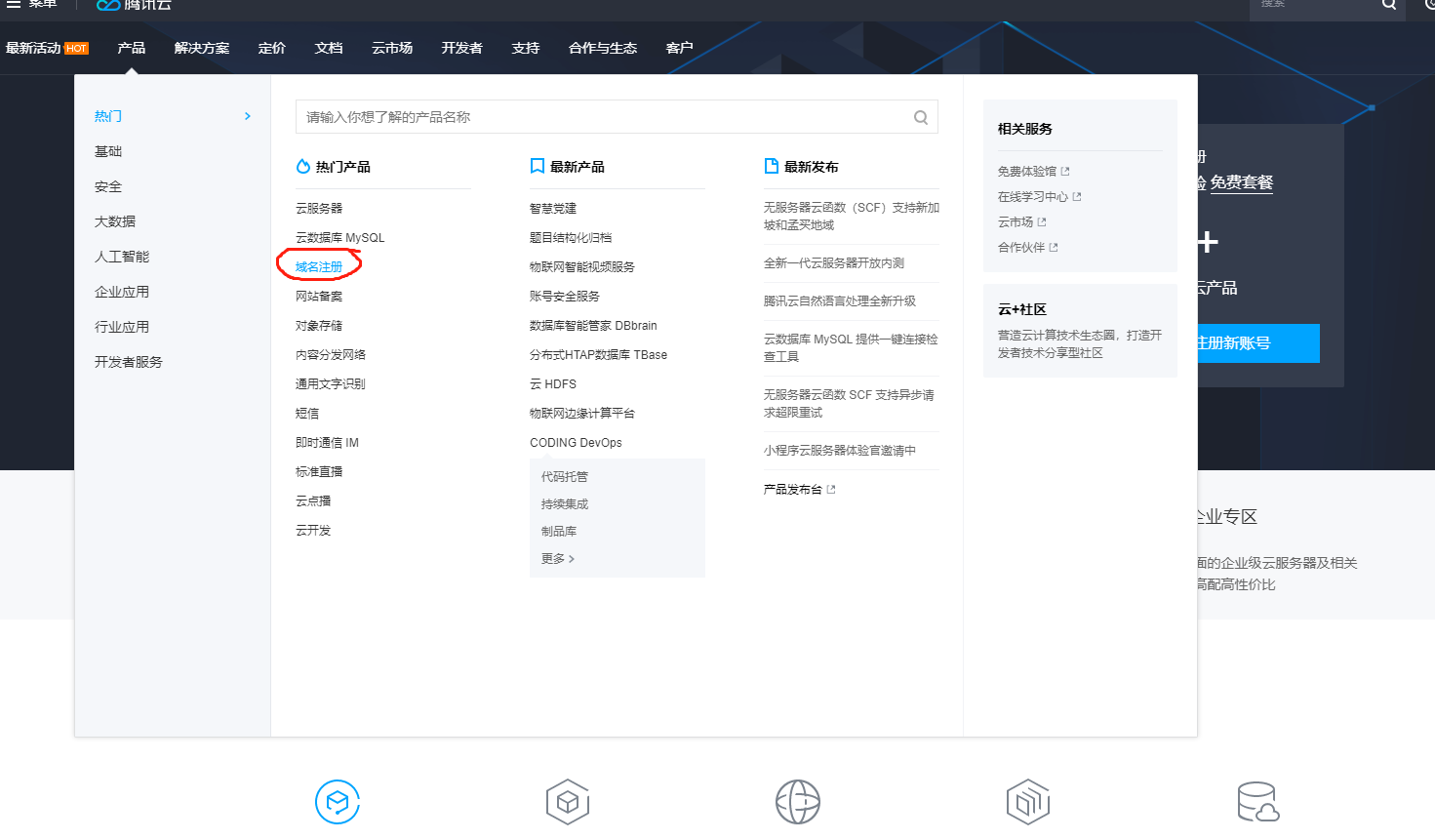Select the database-with-cloud icon at the bottom
The height and width of the screenshot is (840, 1435).
pyautogui.click(x=1257, y=802)
